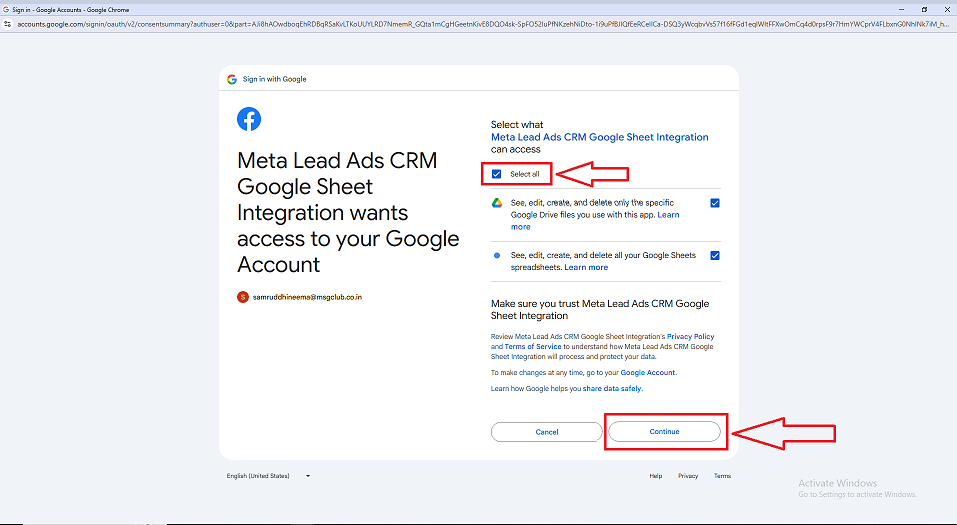The height and width of the screenshot is (525, 957).
Task: Open the Terms footer link
Action: click(722, 476)
